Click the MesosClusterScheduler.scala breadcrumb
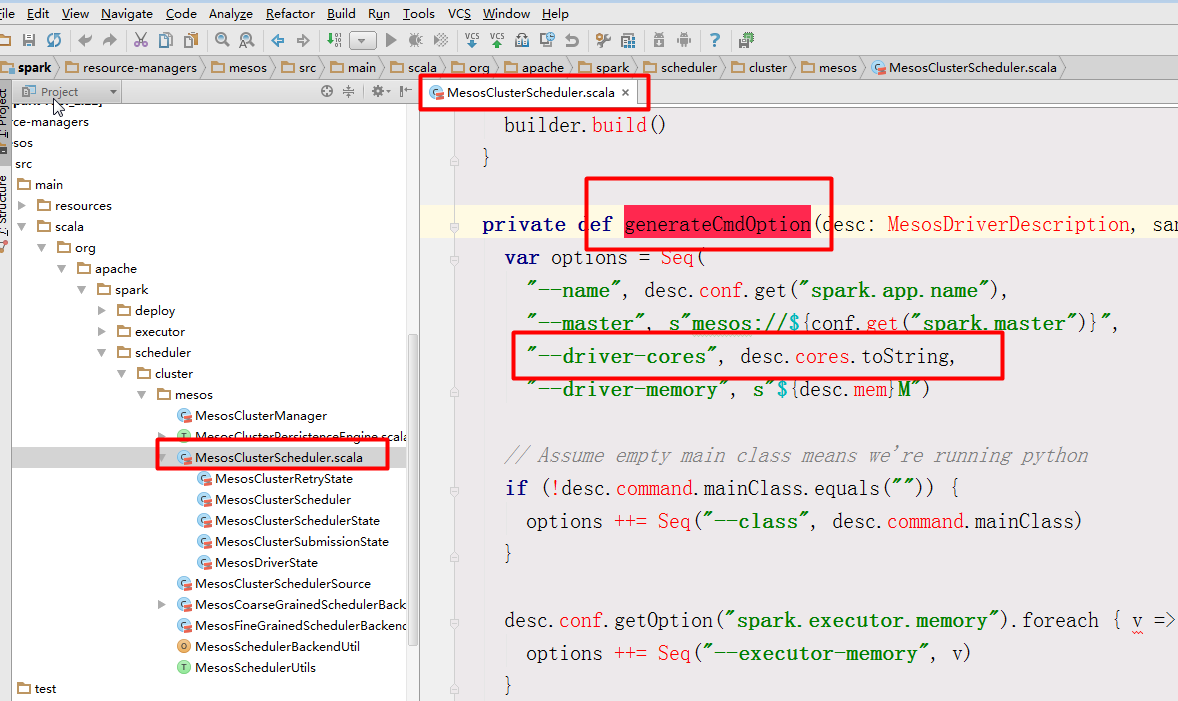The height and width of the screenshot is (701, 1178). click(x=965, y=68)
